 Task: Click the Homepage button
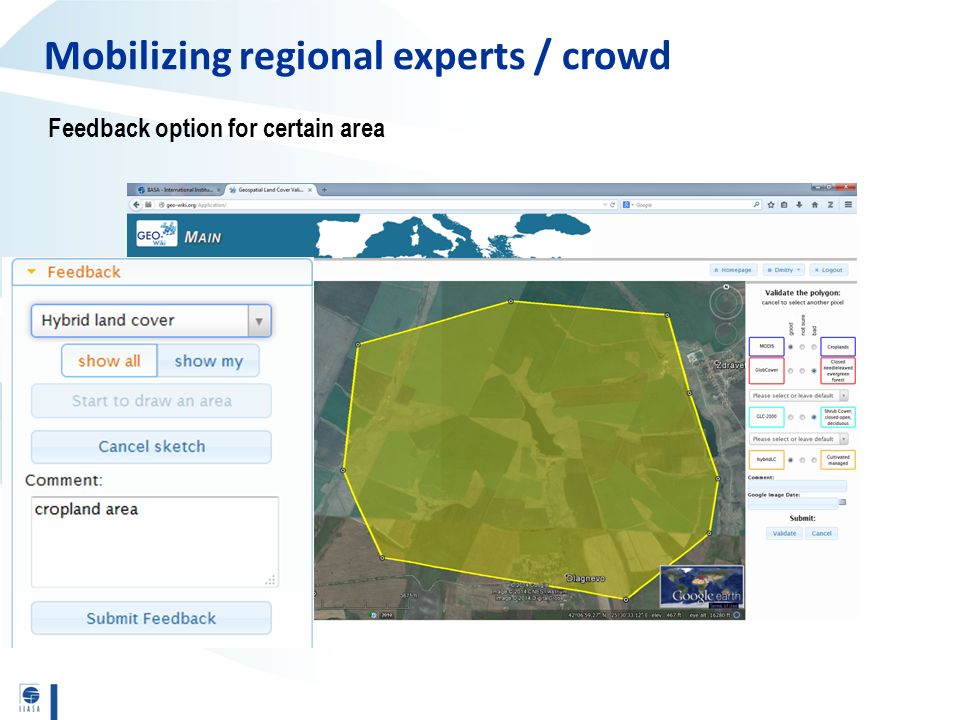(x=733, y=270)
